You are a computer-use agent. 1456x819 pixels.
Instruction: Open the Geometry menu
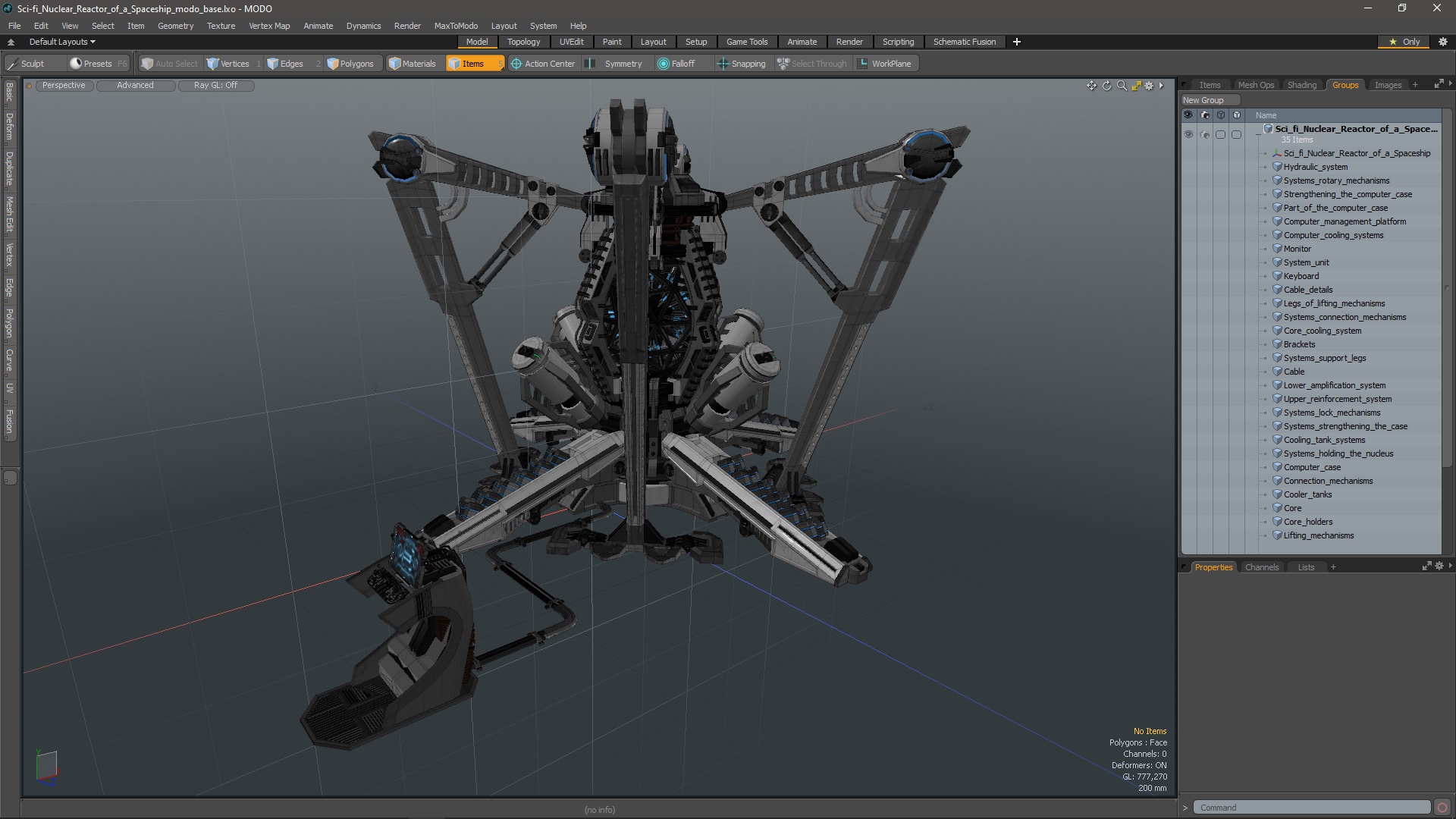[175, 26]
